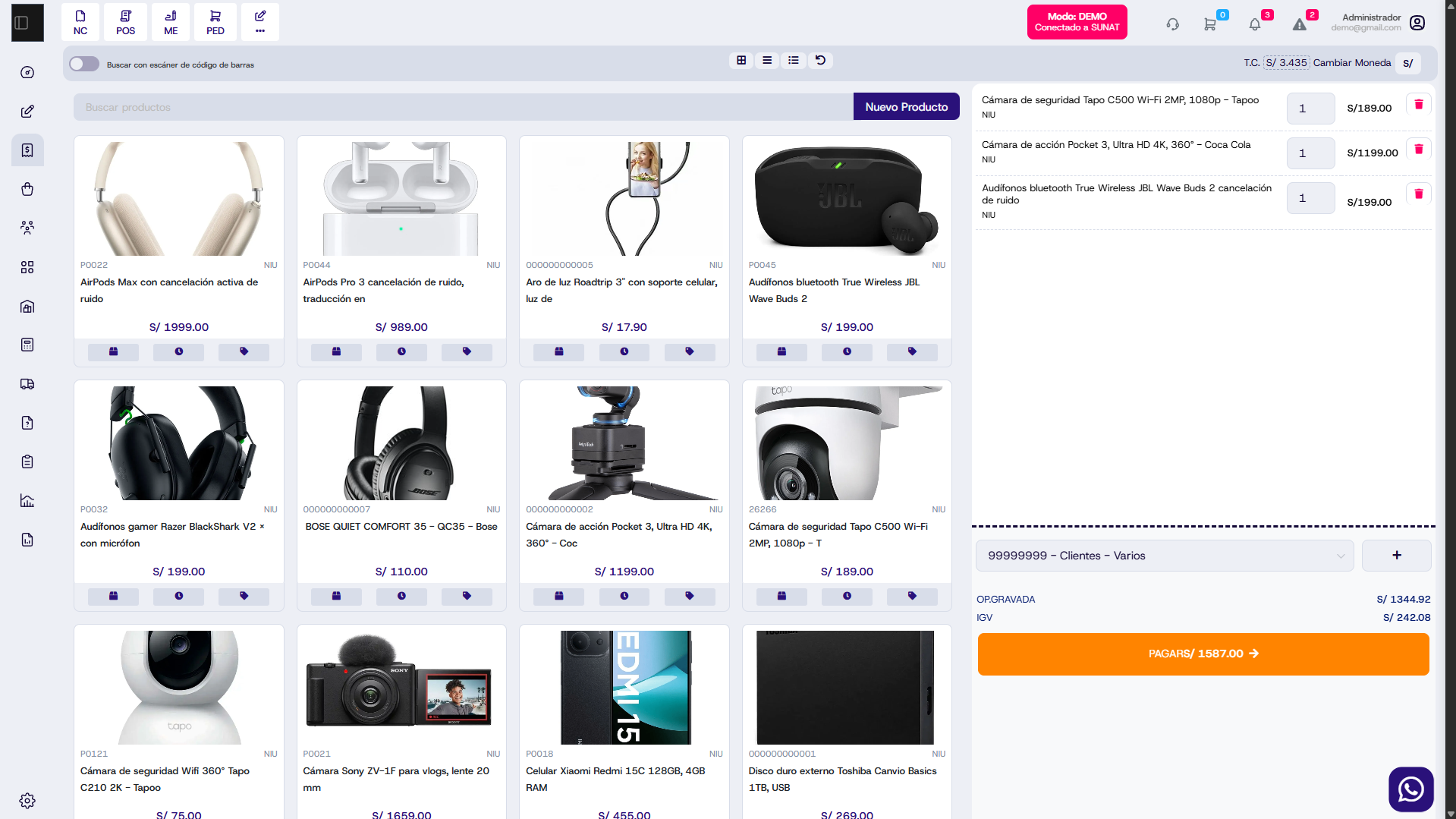Switch to grid view layout
Screen dimensions: 1456x819
pyautogui.click(x=741, y=60)
